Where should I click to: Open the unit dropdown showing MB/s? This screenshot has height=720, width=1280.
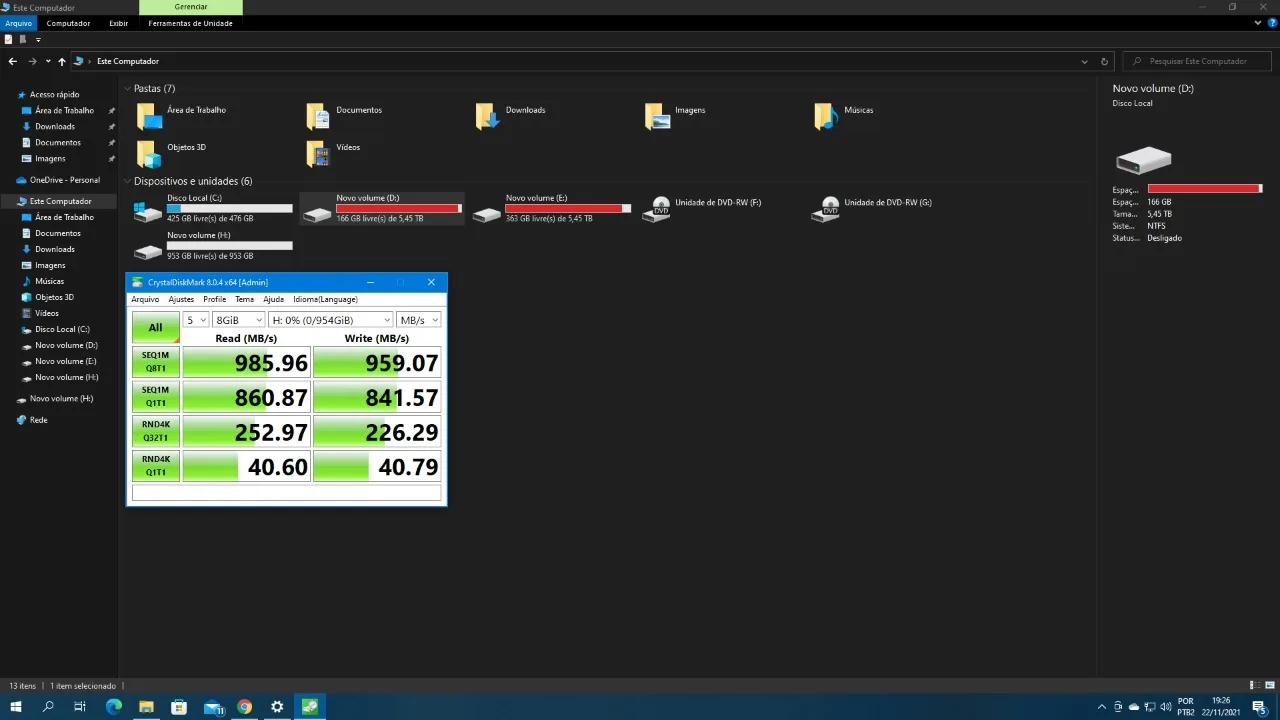coord(419,320)
